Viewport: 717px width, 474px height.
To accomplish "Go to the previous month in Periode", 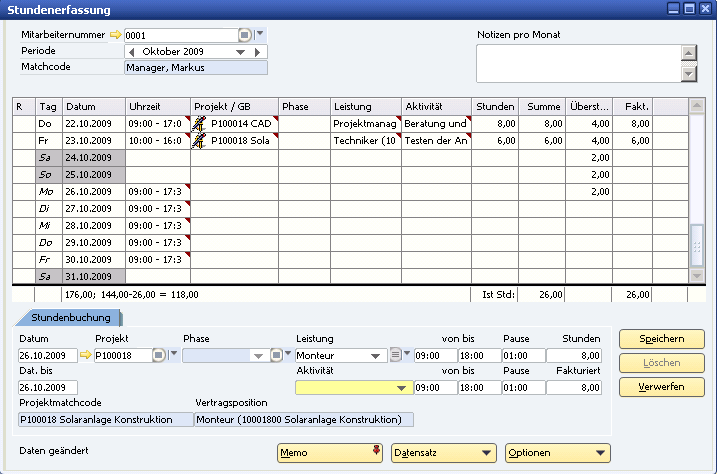I will tap(133, 51).
